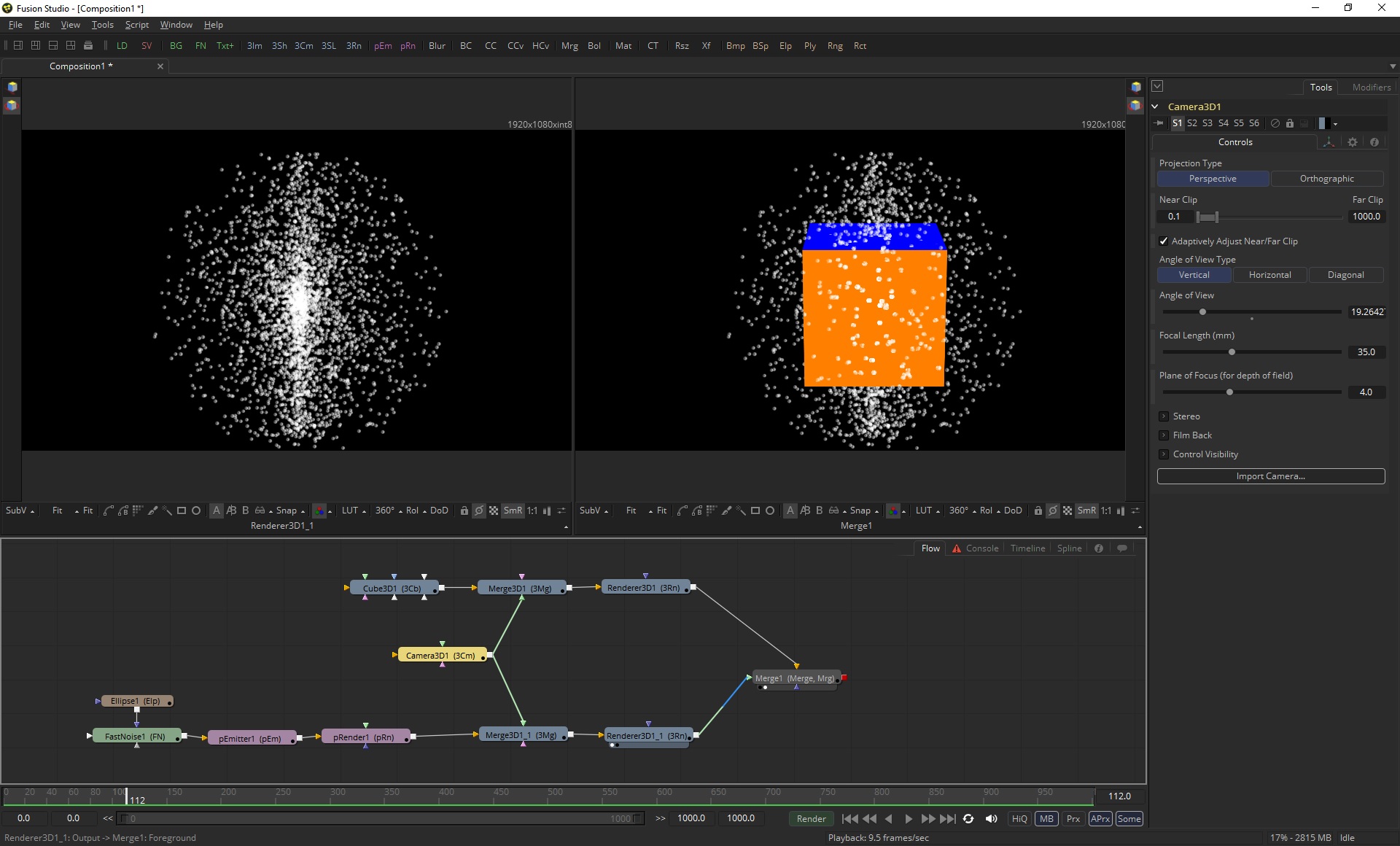Image resolution: width=1400 pixels, height=846 pixels.
Task: Mute audio with the speaker icon
Action: point(991,819)
